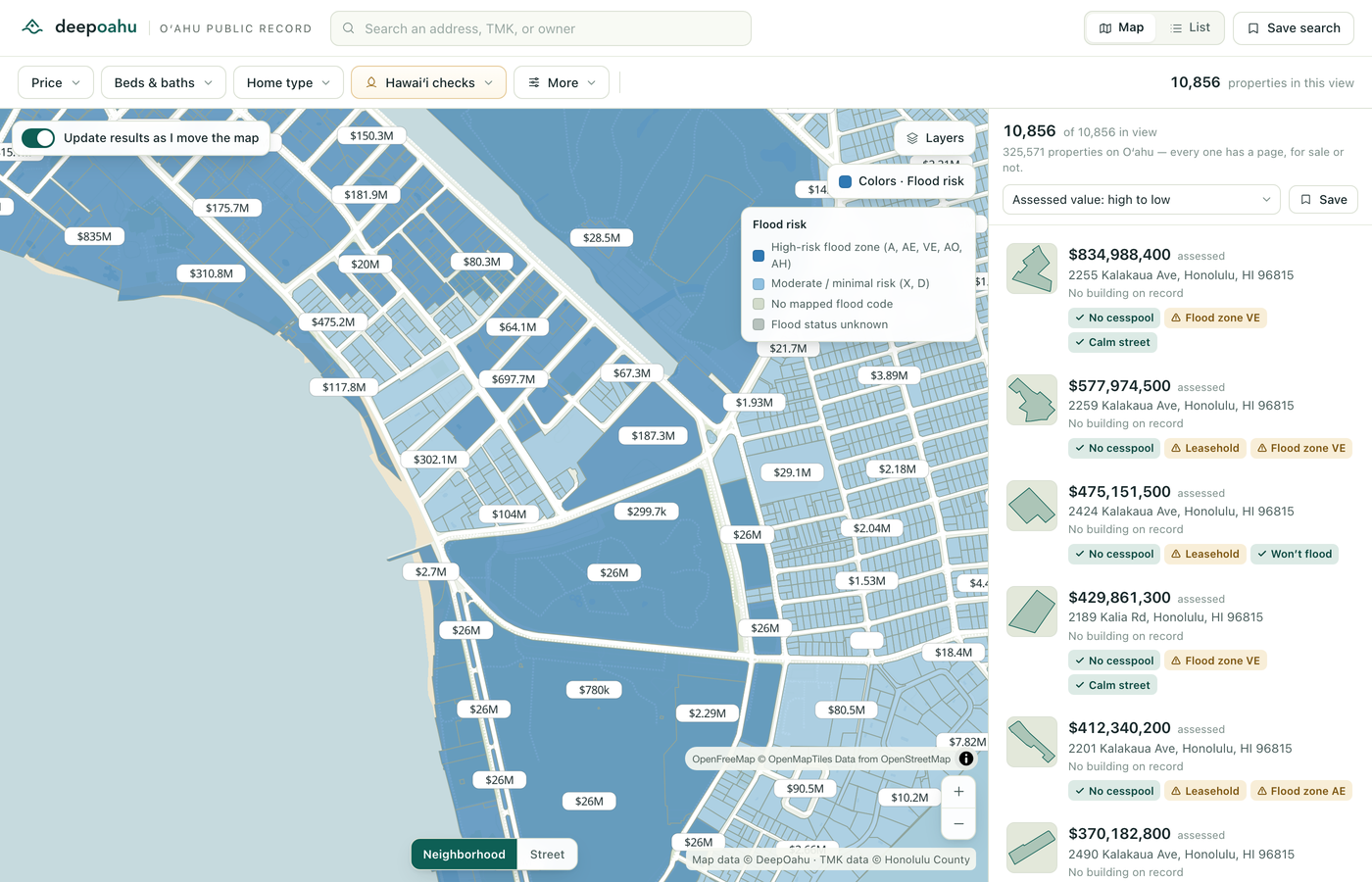Open the Hawai'i checks dropdown
This screenshot has width=1372, height=882.
coord(428,82)
